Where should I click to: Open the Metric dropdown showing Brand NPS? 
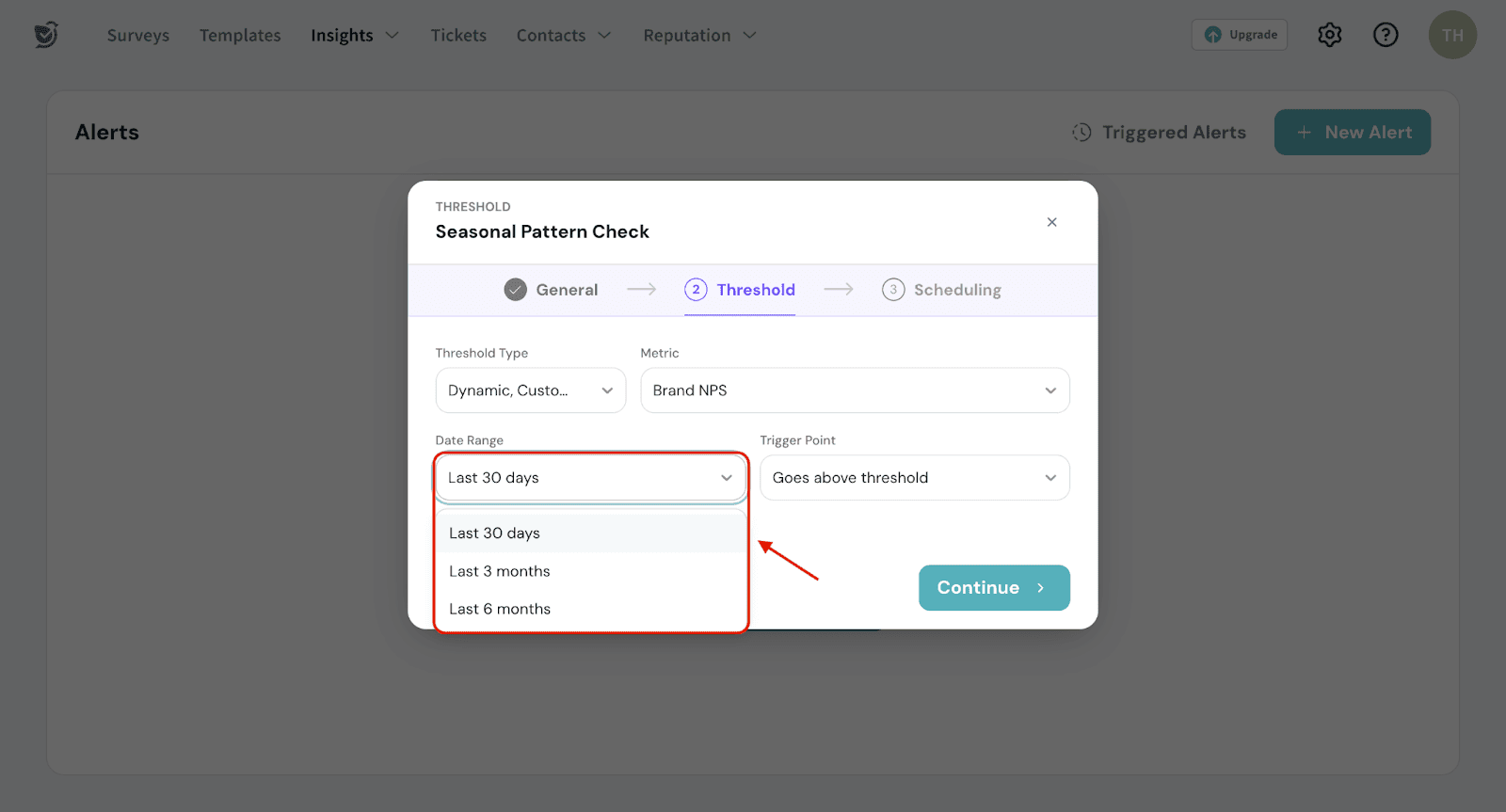pos(854,390)
